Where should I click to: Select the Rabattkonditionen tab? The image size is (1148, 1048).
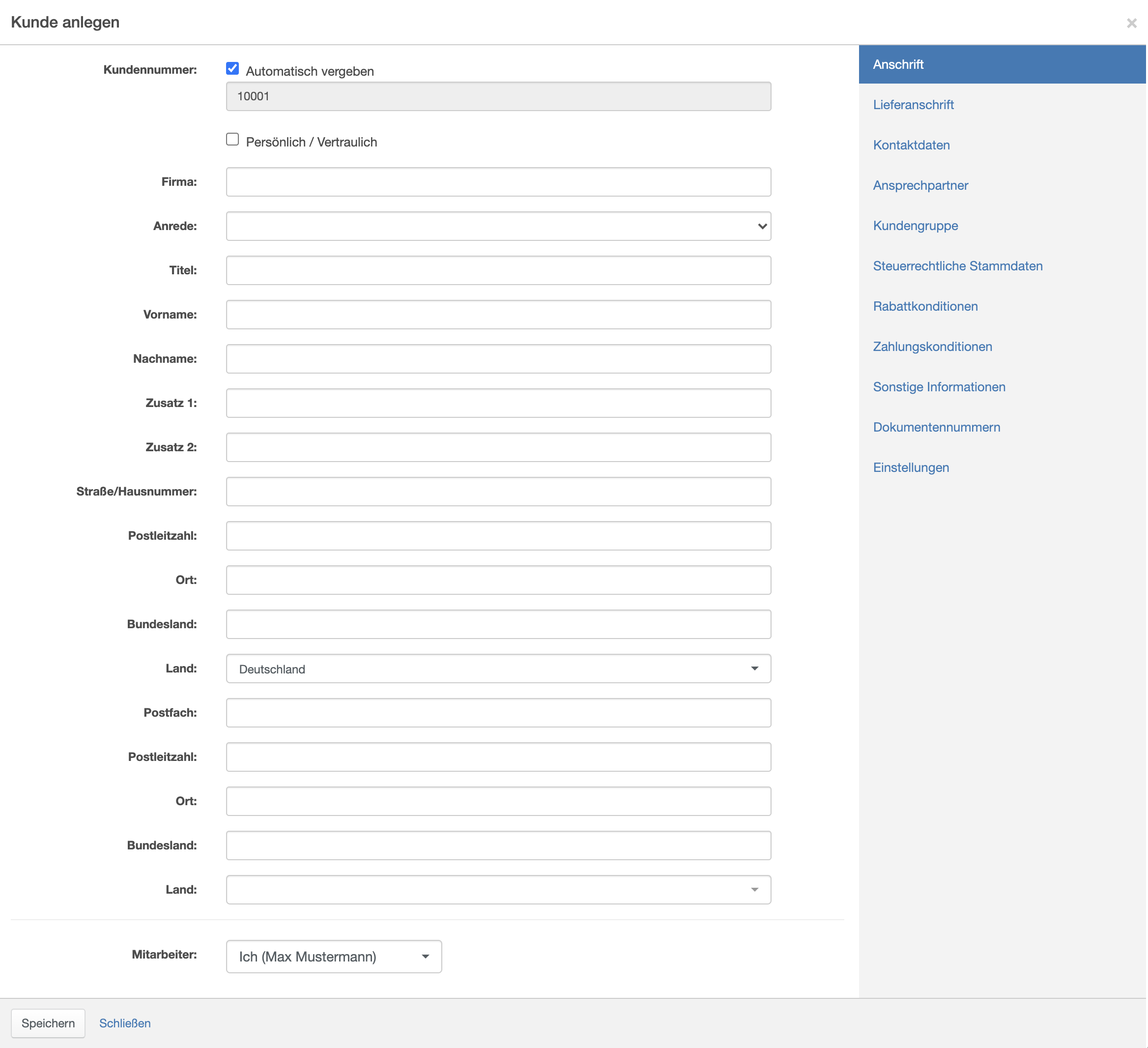coord(925,306)
